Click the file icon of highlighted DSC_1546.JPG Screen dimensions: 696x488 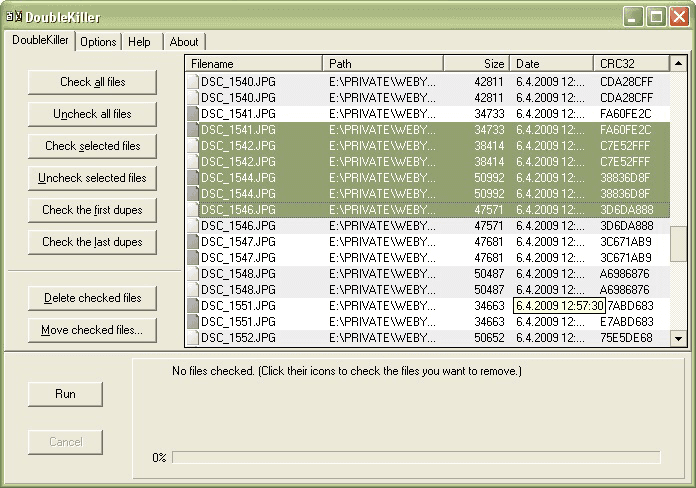point(193,210)
